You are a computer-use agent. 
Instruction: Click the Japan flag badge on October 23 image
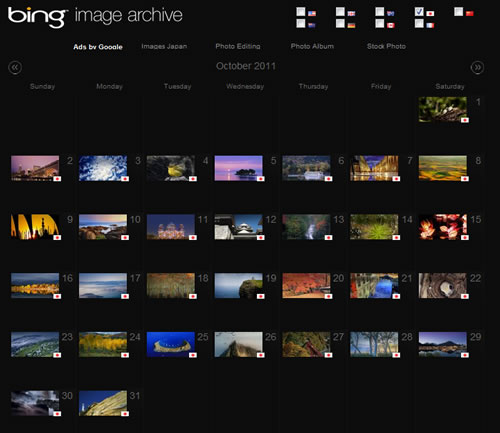[x=57, y=355]
